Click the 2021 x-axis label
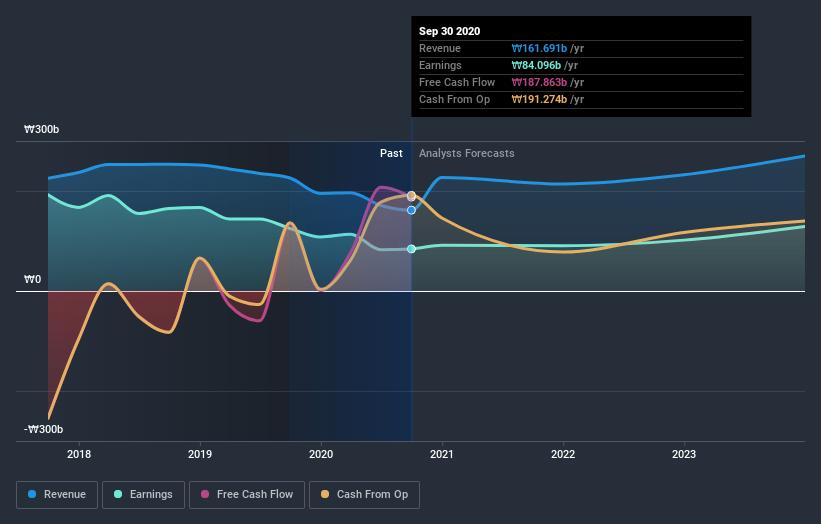The width and height of the screenshot is (821, 524). click(x=442, y=454)
